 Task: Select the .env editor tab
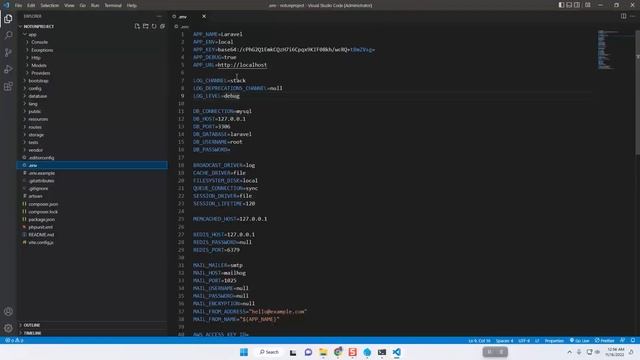point(189,16)
